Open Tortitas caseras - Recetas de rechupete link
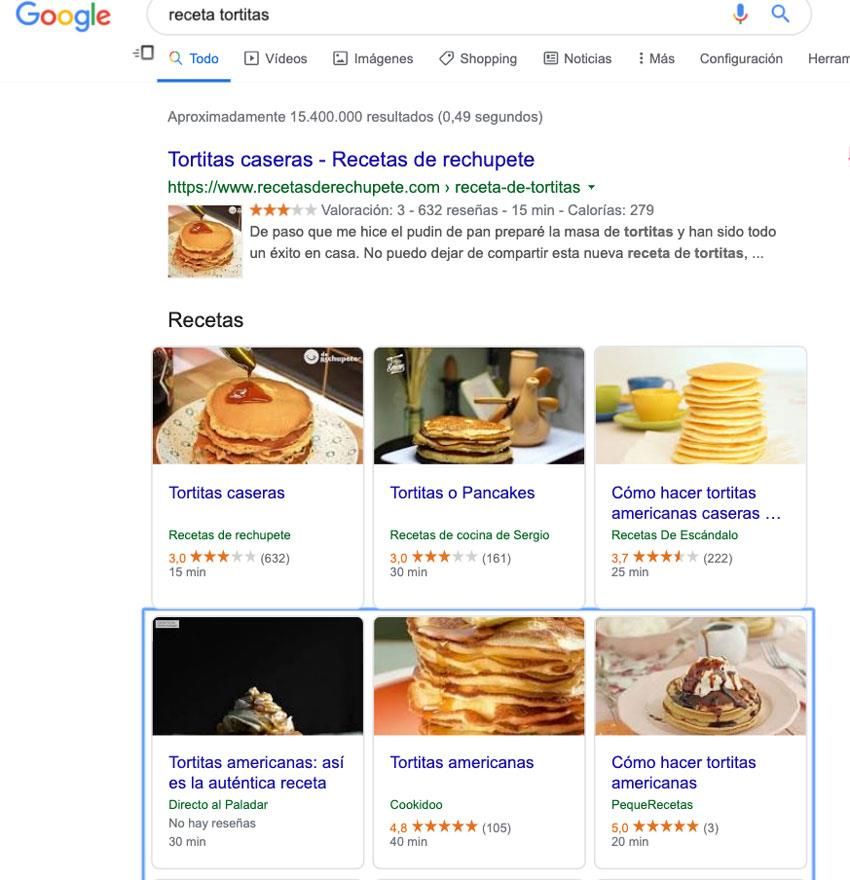The height and width of the screenshot is (880, 850). [x=351, y=159]
